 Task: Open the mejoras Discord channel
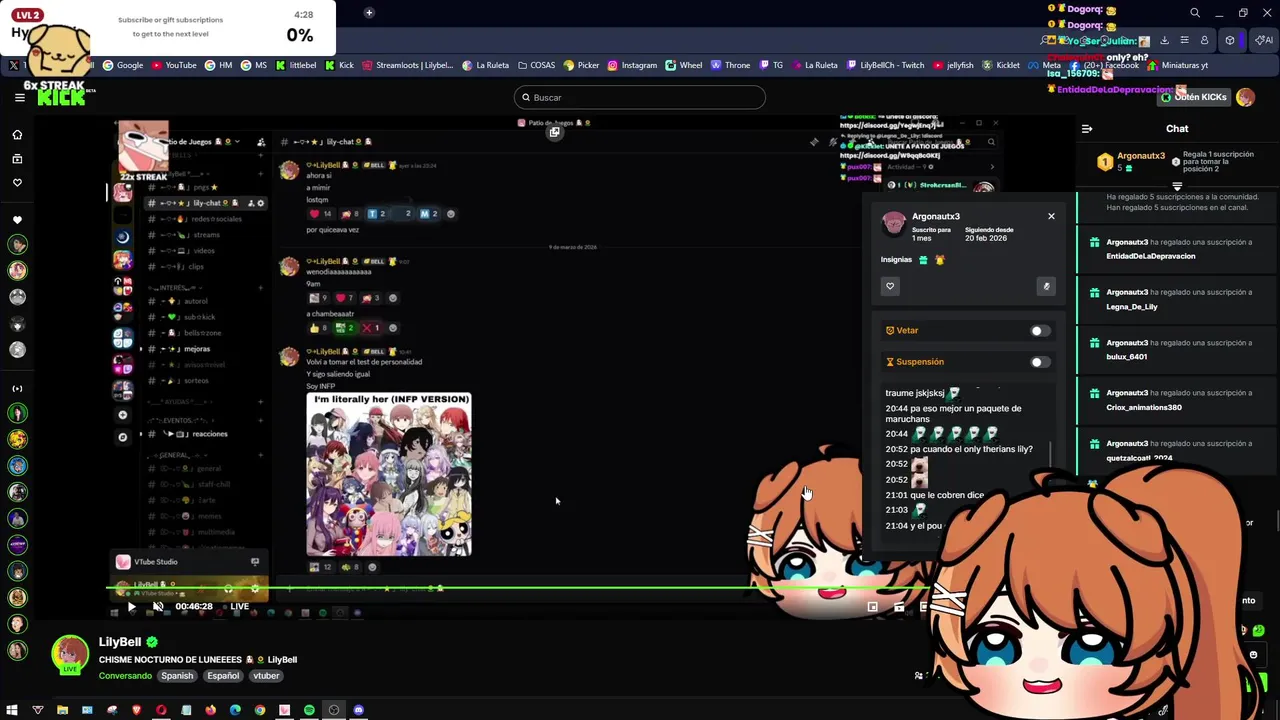pyautogui.click(x=185, y=349)
